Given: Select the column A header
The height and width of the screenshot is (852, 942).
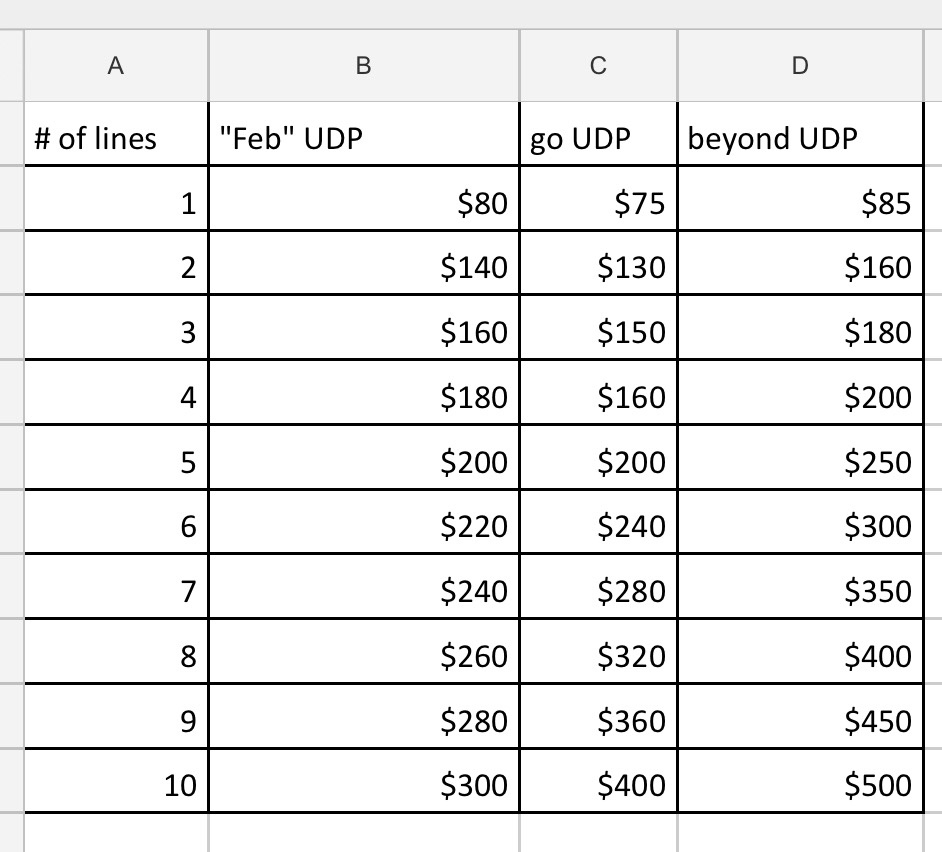Looking at the screenshot, I should pos(116,66).
